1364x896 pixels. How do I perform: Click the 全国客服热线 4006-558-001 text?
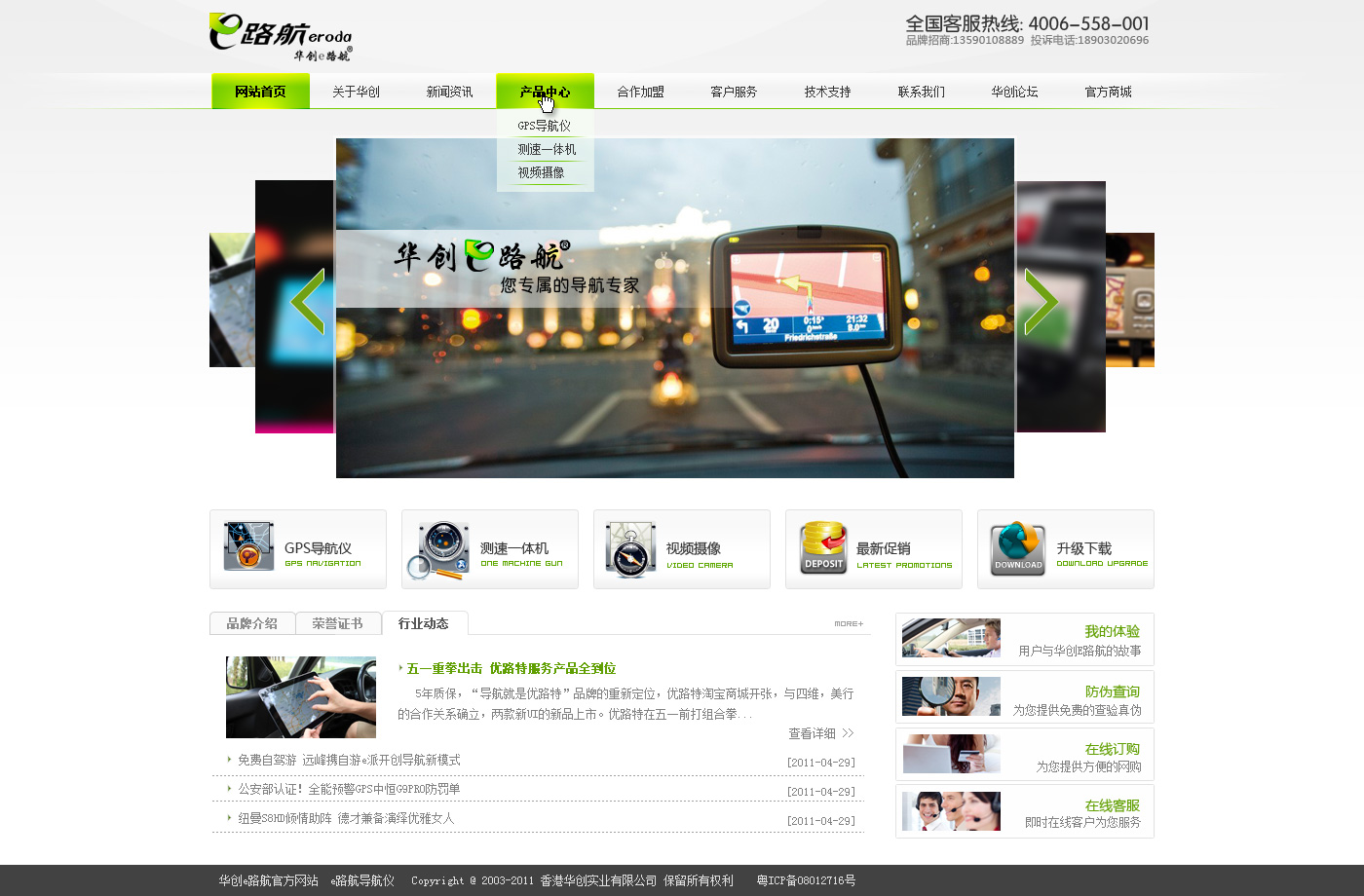[1027, 23]
